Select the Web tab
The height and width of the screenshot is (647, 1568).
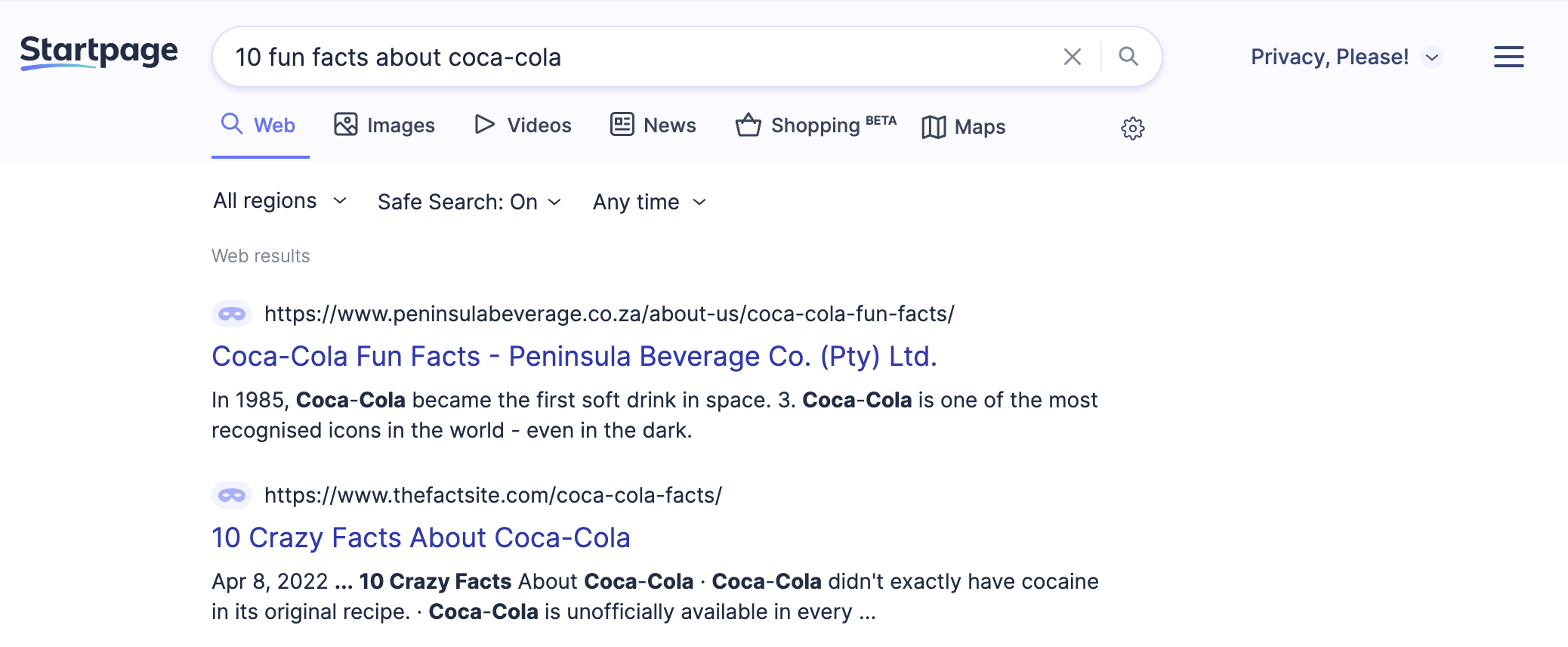[258, 125]
